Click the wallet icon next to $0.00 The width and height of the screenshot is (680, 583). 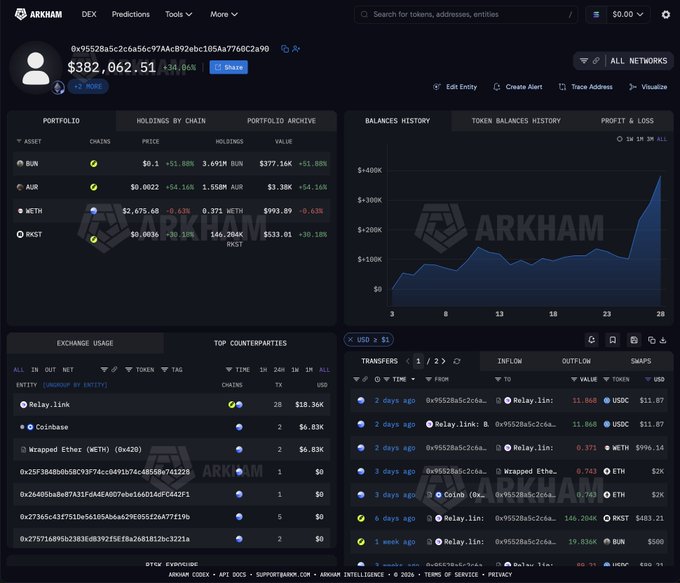pyautogui.click(x=596, y=14)
